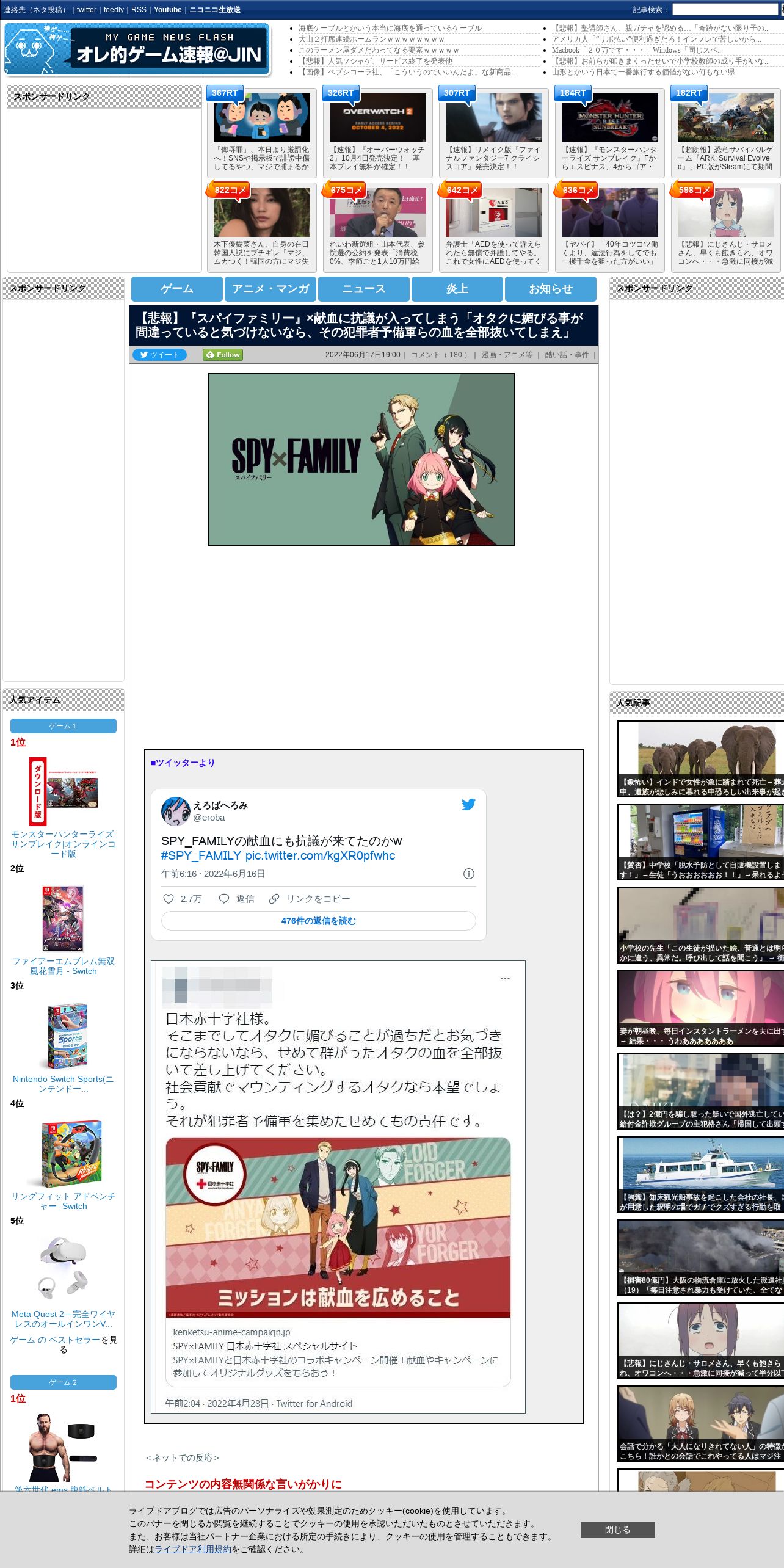Open the Meta Quest 2 product link
The height and width of the screenshot is (1568, 784).
64,1319
